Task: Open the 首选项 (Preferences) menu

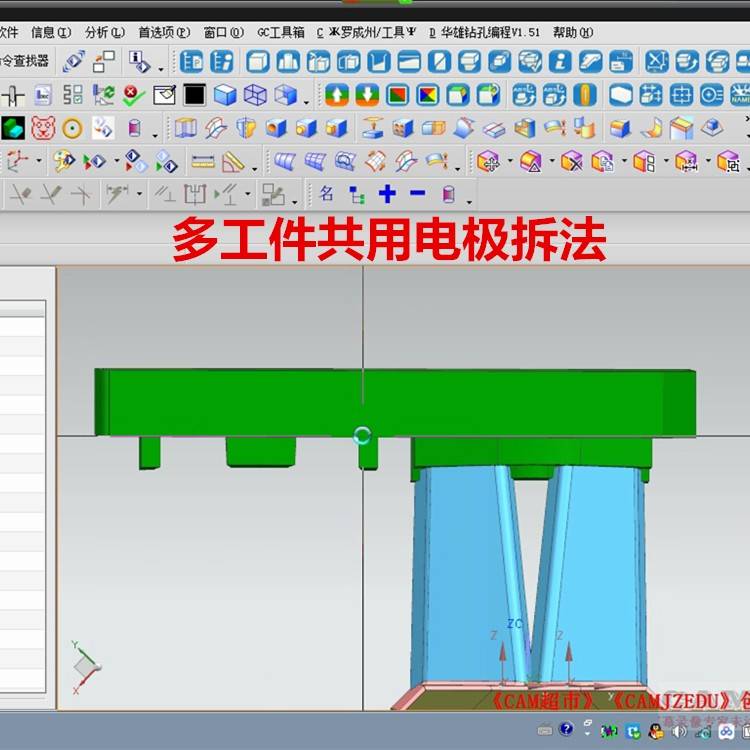Action: [x=163, y=32]
